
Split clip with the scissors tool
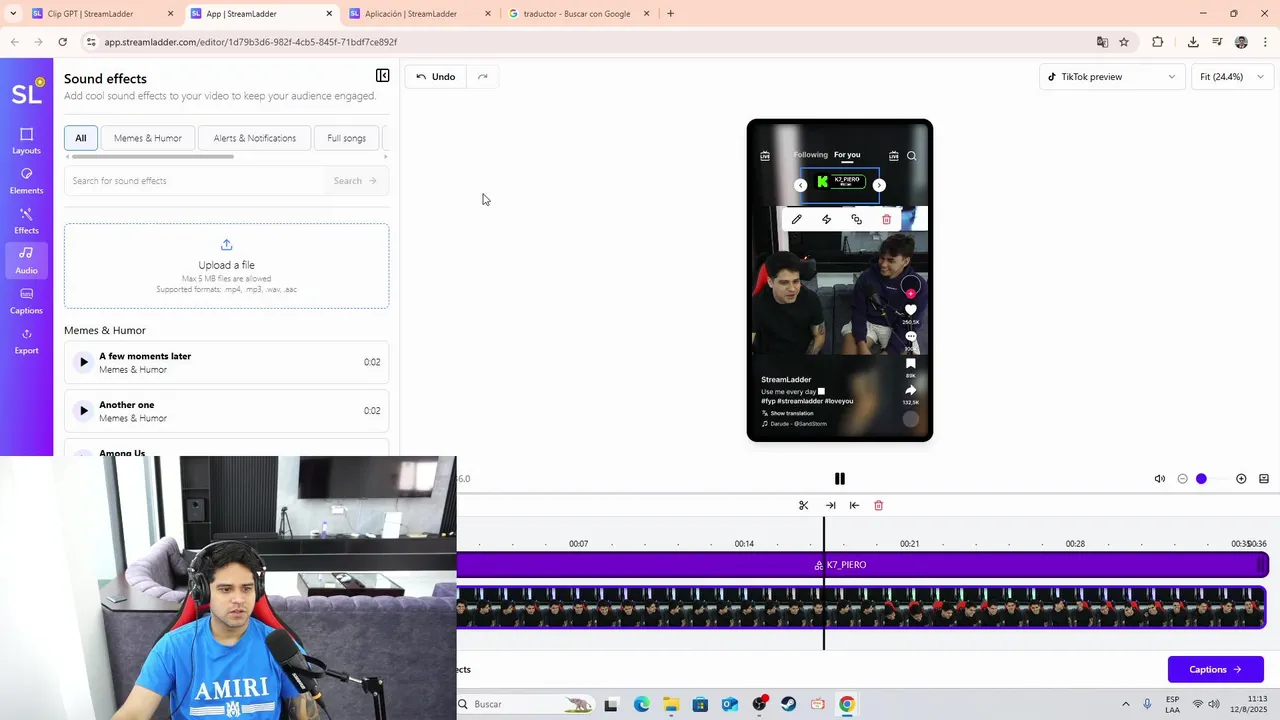803,505
